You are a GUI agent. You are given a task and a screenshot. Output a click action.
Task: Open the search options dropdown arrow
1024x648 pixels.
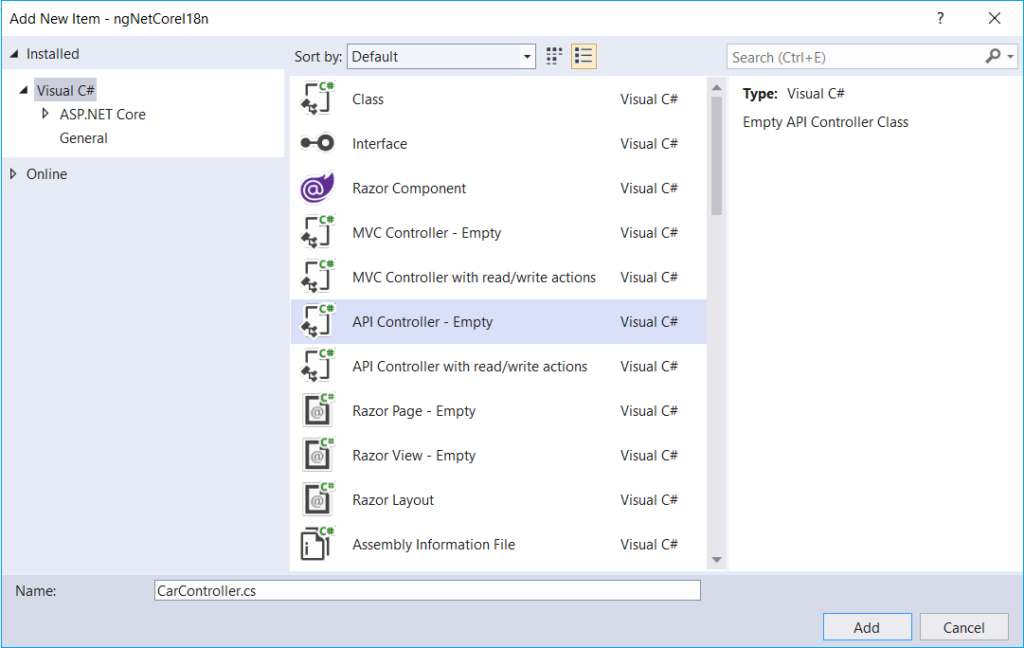pyautogui.click(x=1010, y=57)
